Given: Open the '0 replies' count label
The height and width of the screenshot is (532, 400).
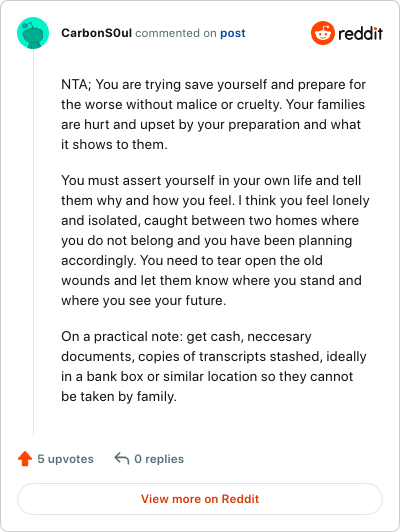Looking at the screenshot, I should pyautogui.click(x=159, y=459).
